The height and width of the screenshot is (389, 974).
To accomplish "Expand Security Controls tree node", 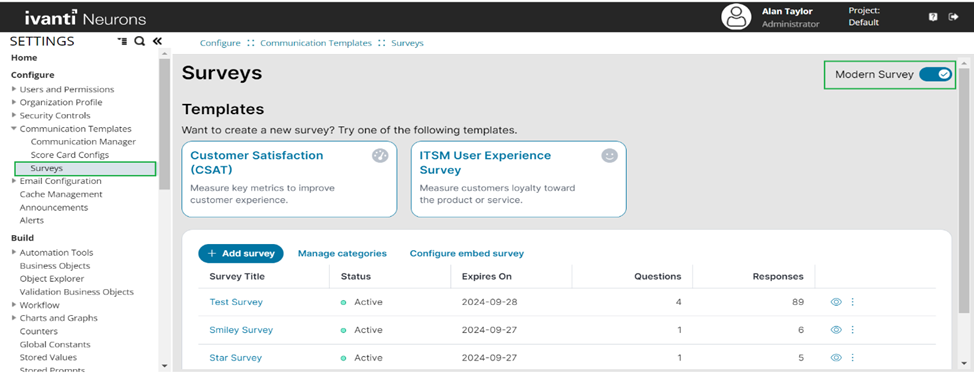I will tap(14, 115).
